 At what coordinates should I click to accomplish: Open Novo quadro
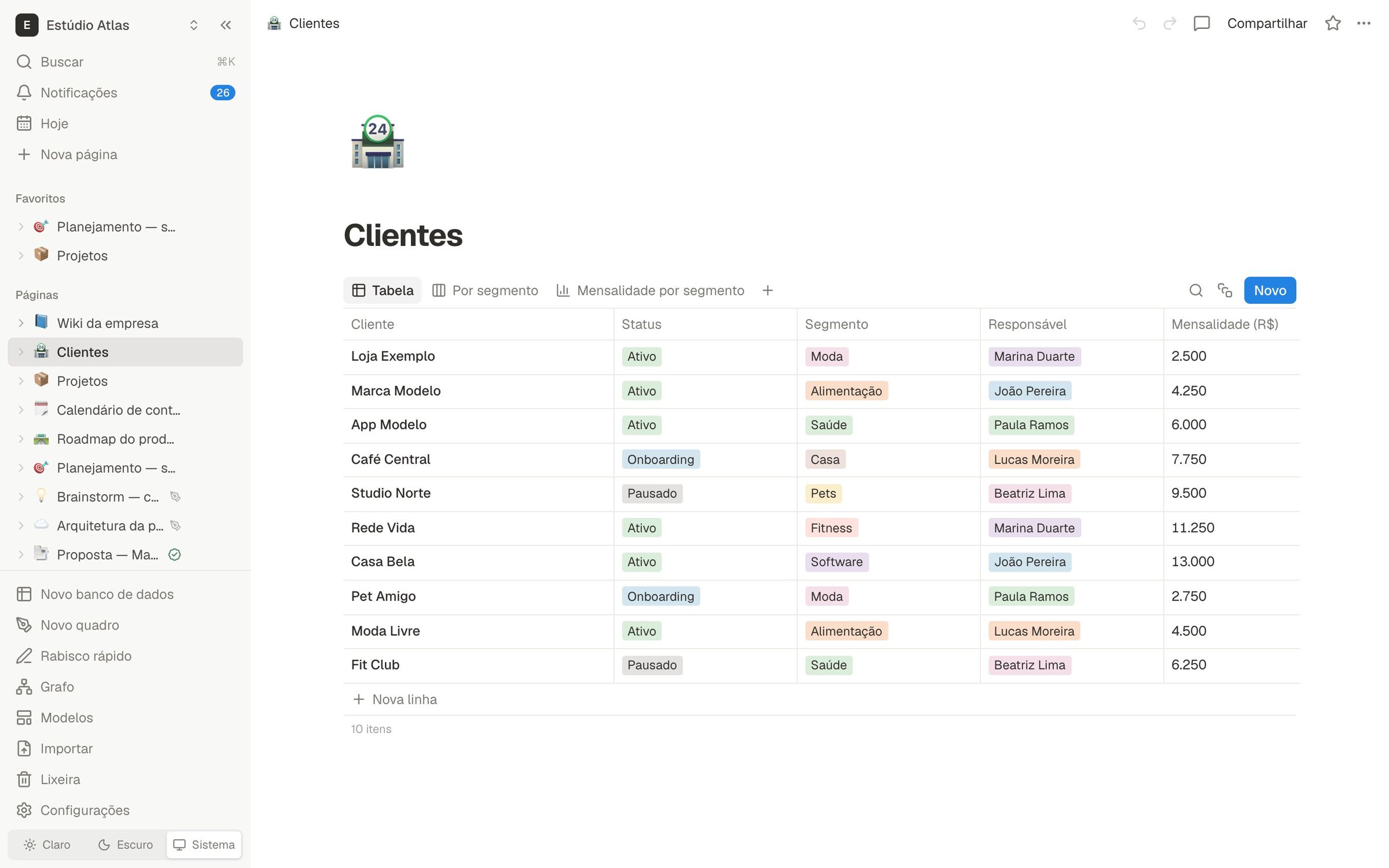125,625
